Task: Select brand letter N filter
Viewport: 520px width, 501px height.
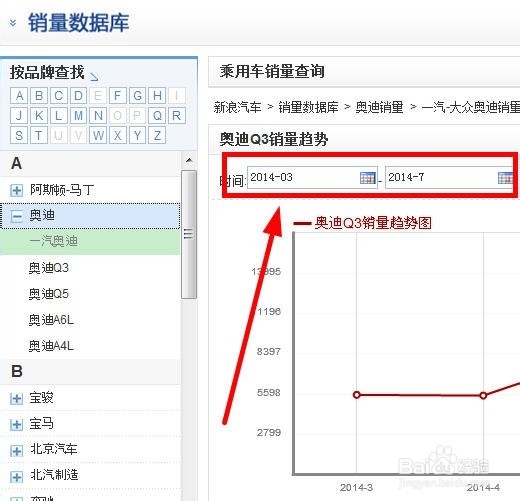Action: tap(98, 116)
